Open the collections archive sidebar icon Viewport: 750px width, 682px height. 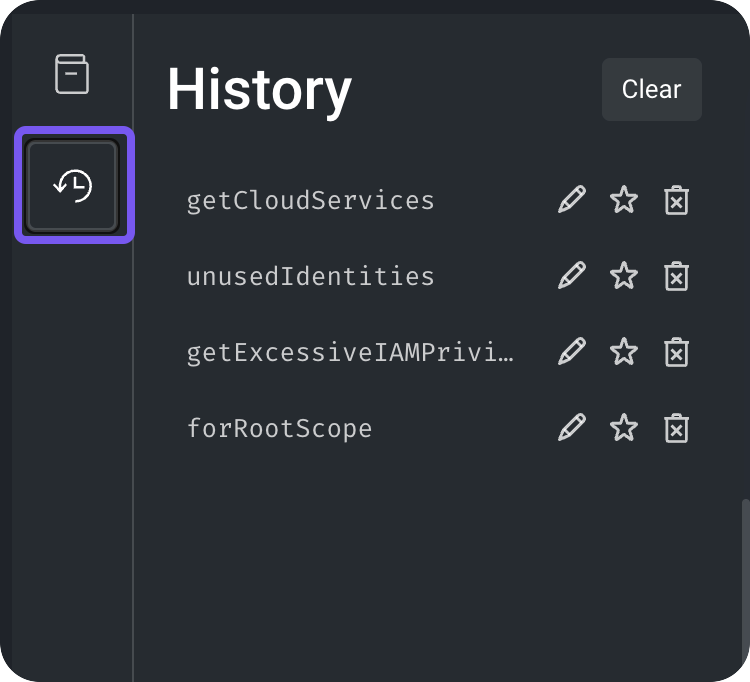pos(72,75)
